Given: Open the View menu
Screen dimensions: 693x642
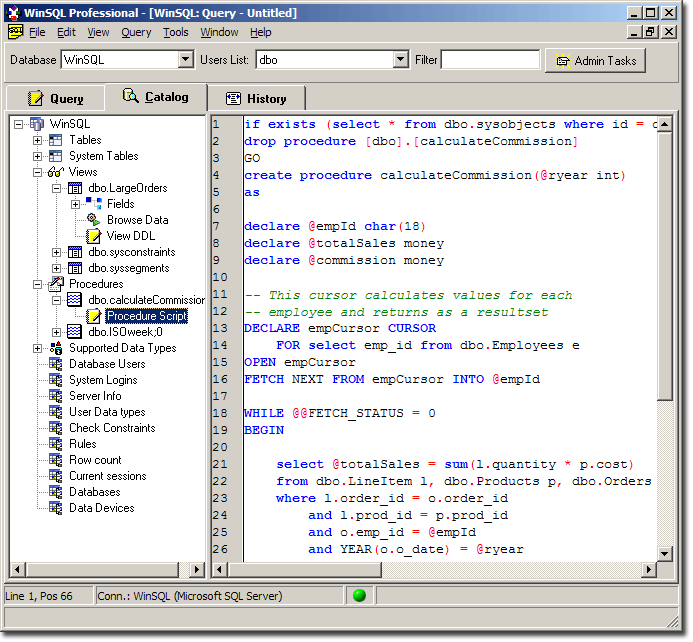Looking at the screenshot, I should [x=98, y=32].
